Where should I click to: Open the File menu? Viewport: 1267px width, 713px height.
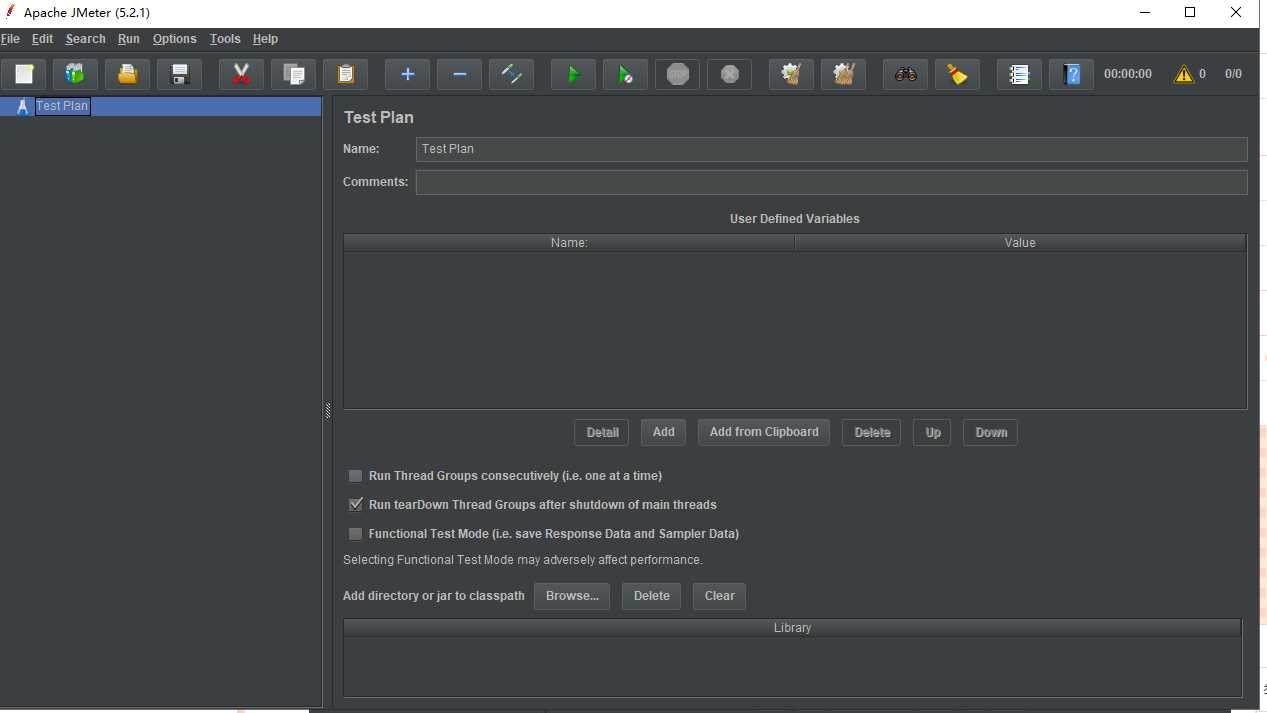click(x=10, y=39)
